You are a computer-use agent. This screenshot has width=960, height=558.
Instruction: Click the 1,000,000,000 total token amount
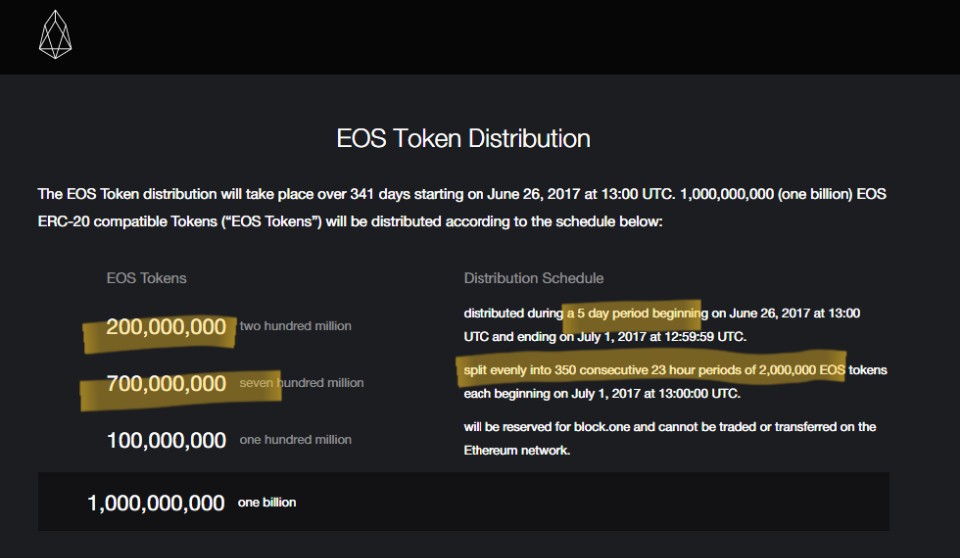point(156,503)
